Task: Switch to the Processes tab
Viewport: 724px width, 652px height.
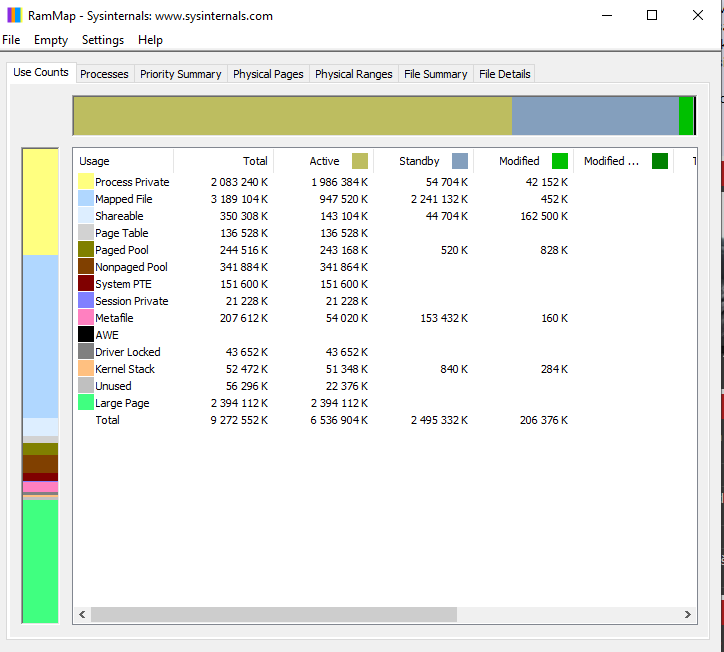Action: (x=104, y=74)
